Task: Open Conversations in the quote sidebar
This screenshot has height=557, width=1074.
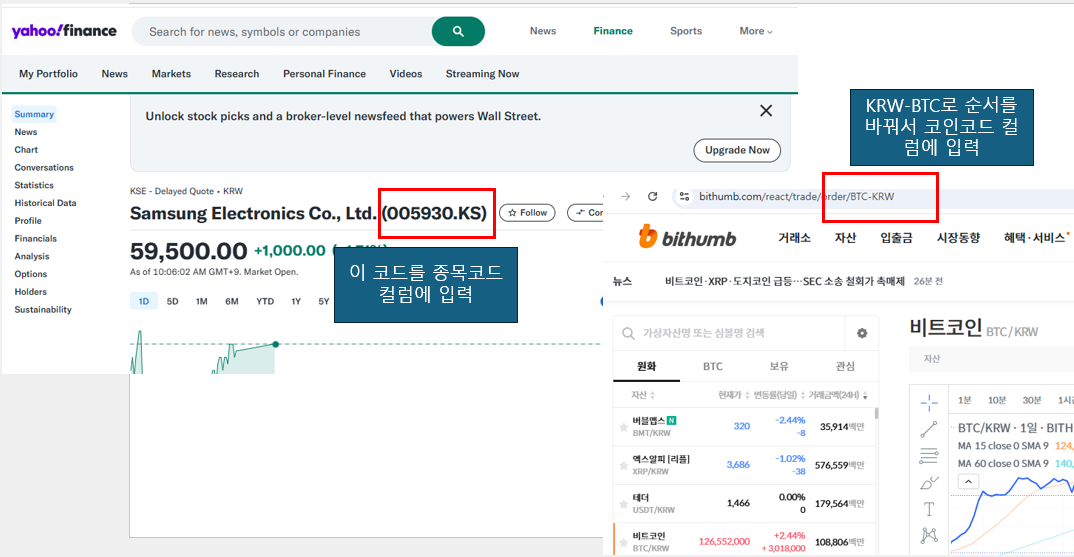Action: pyautogui.click(x=44, y=168)
